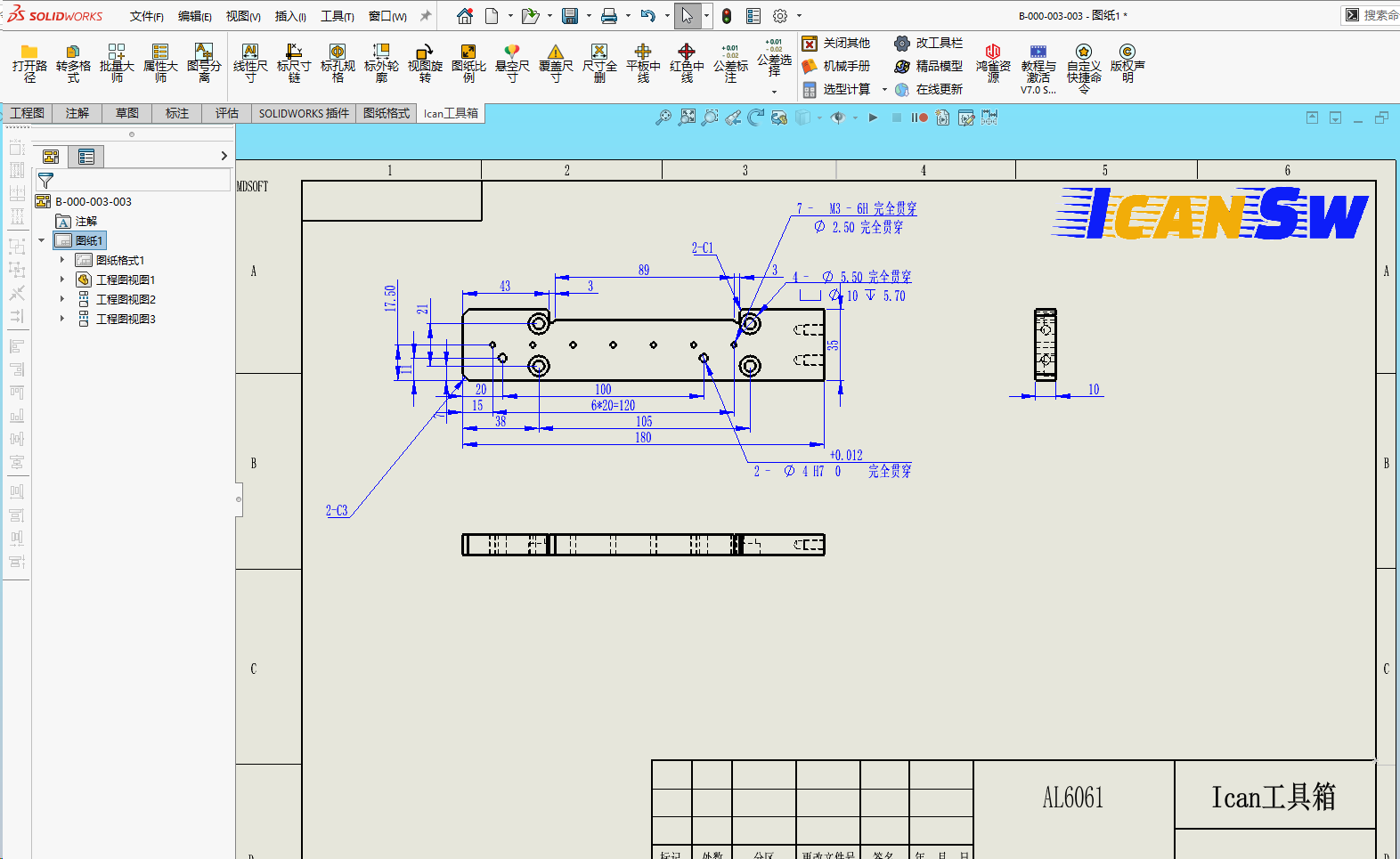This screenshot has width=1400, height=859.
Task: Click the Zoom to Fit icon
Action: pos(687,118)
